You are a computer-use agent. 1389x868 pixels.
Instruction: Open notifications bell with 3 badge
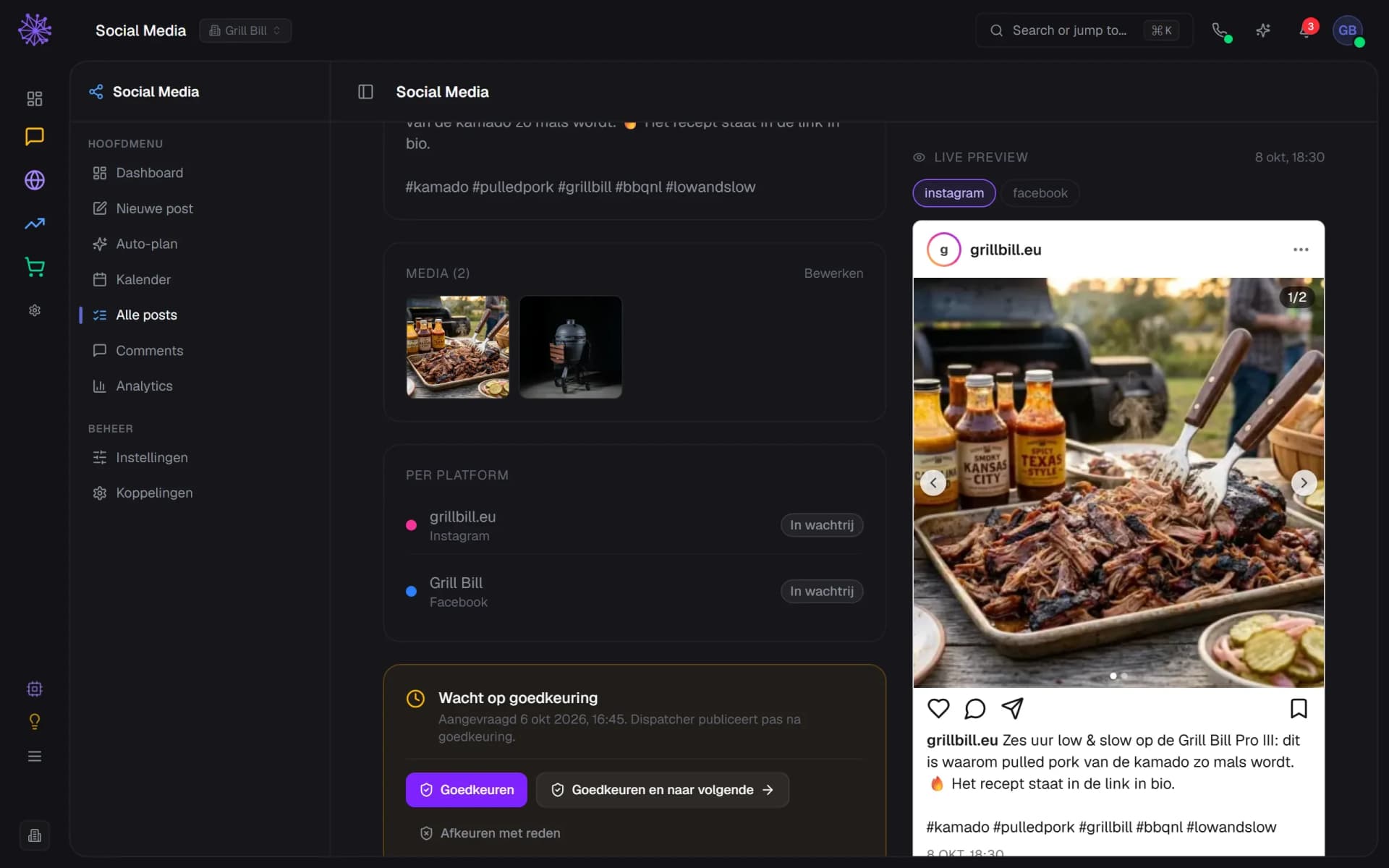(x=1307, y=30)
